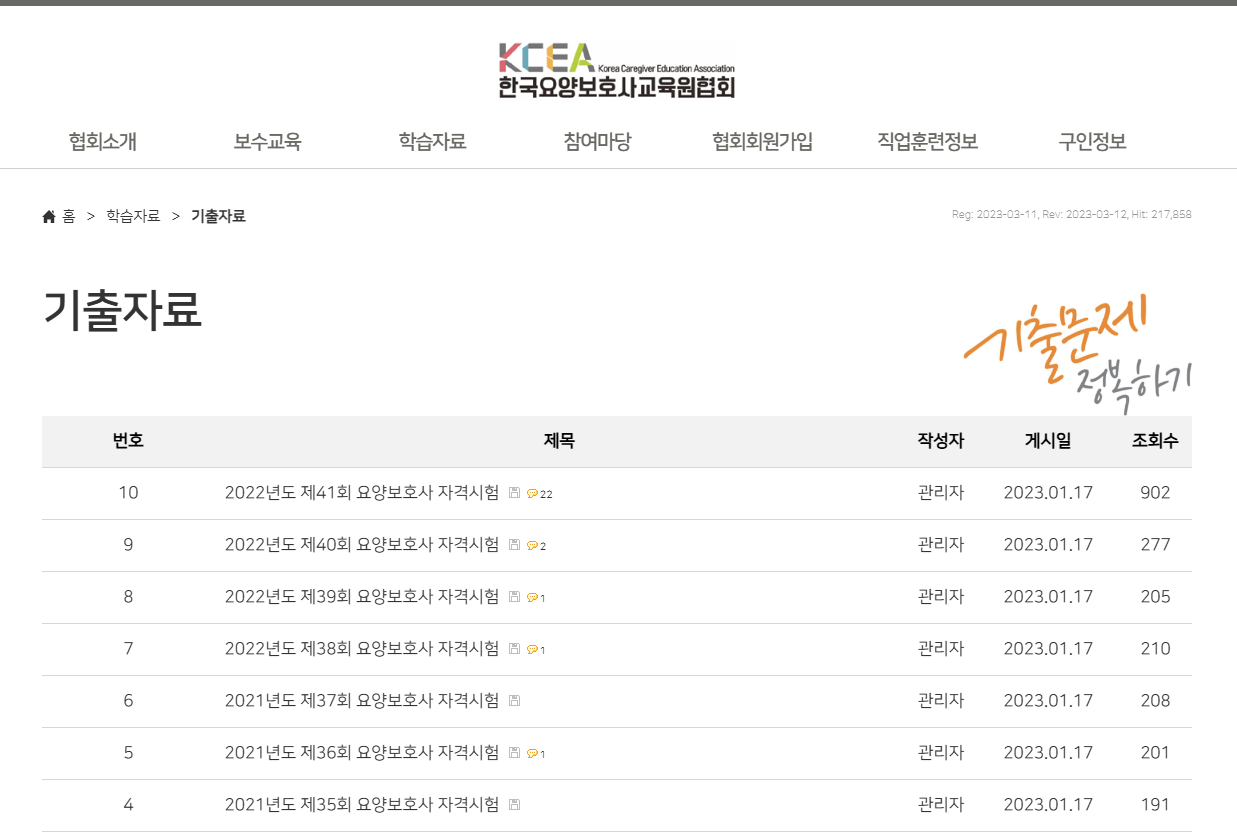Image resolution: width=1237 pixels, height=833 pixels.
Task: Click 관리자 author in the 제37회 row
Action: click(x=941, y=700)
